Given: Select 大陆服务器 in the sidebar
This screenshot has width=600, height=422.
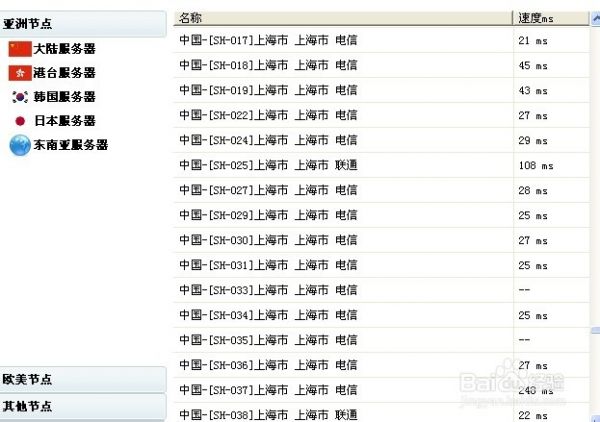Looking at the screenshot, I should [64, 48].
